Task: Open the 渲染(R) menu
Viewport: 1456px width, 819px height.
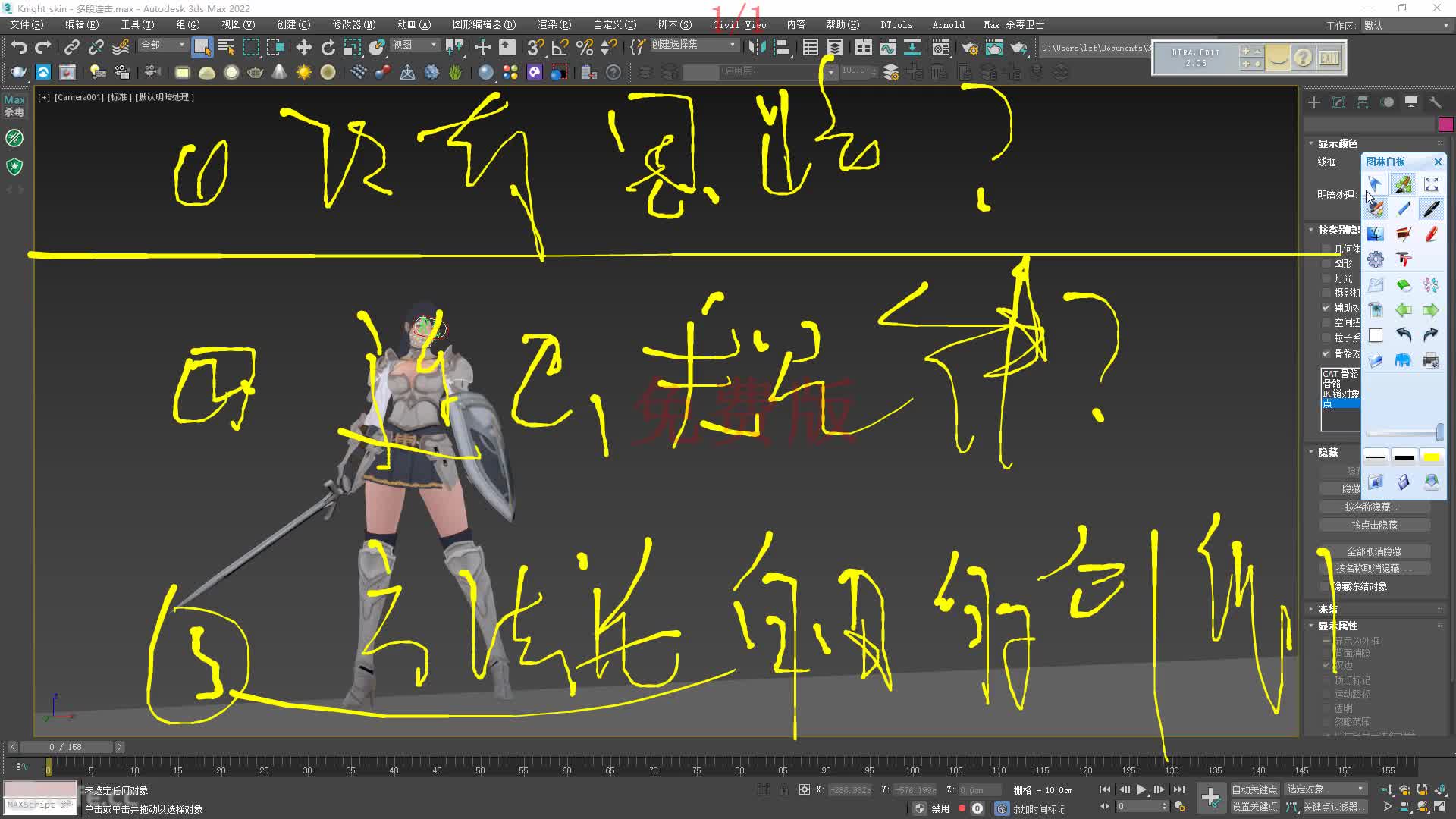Action: (x=554, y=25)
